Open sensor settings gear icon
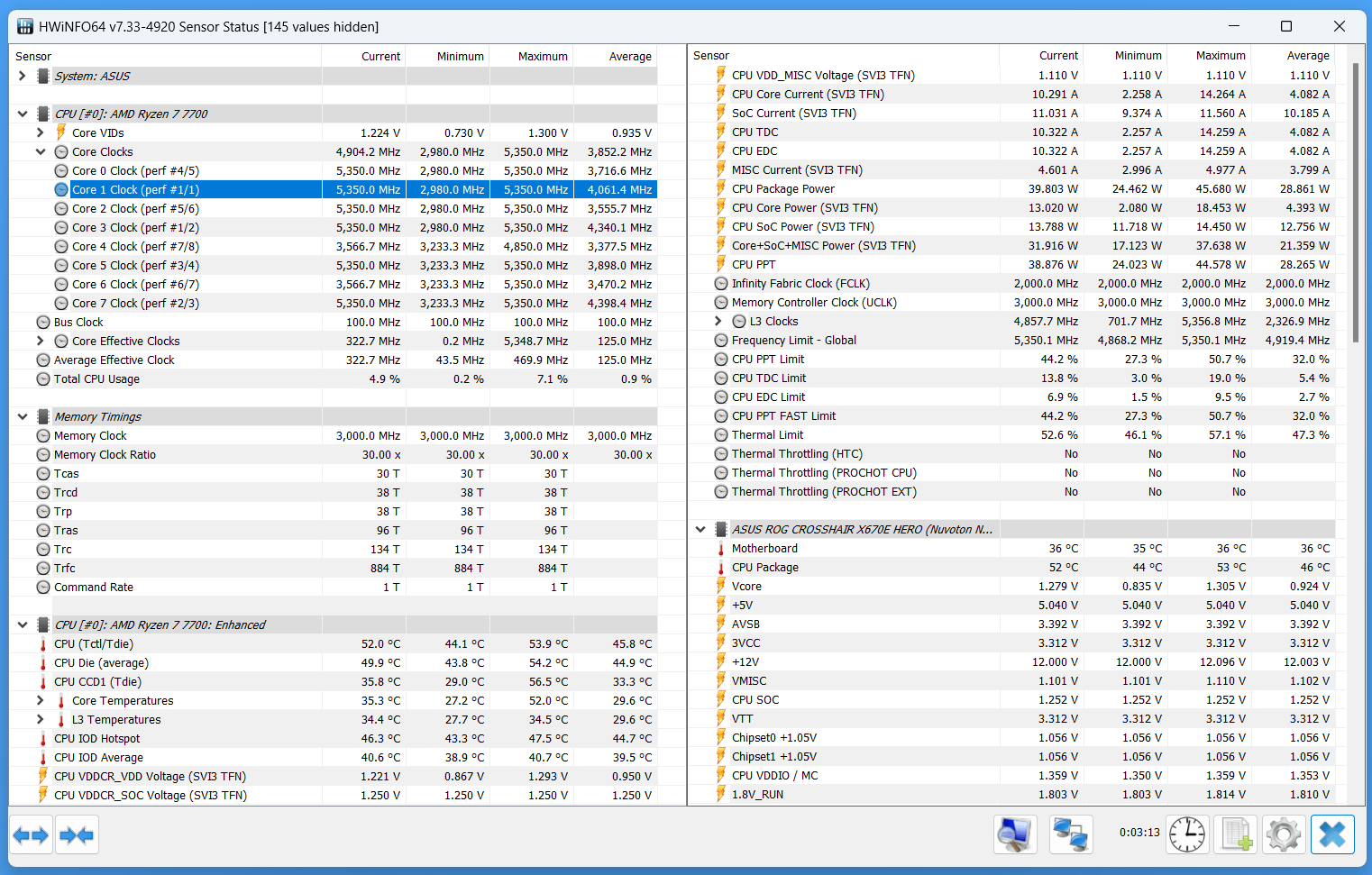The image size is (1372, 875). click(x=1284, y=834)
